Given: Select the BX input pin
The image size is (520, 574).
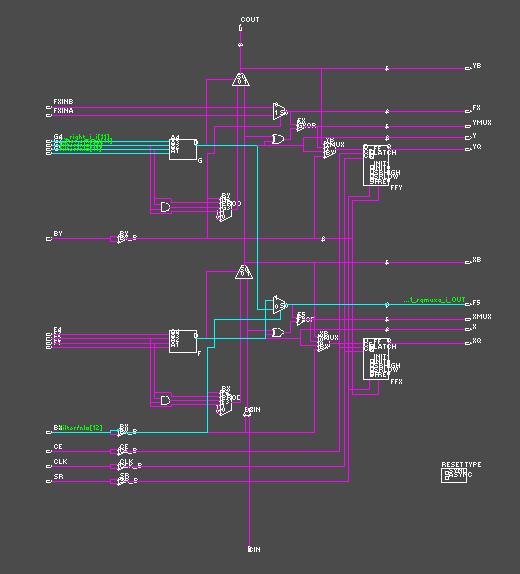Looking at the screenshot, I should (x=49, y=432).
